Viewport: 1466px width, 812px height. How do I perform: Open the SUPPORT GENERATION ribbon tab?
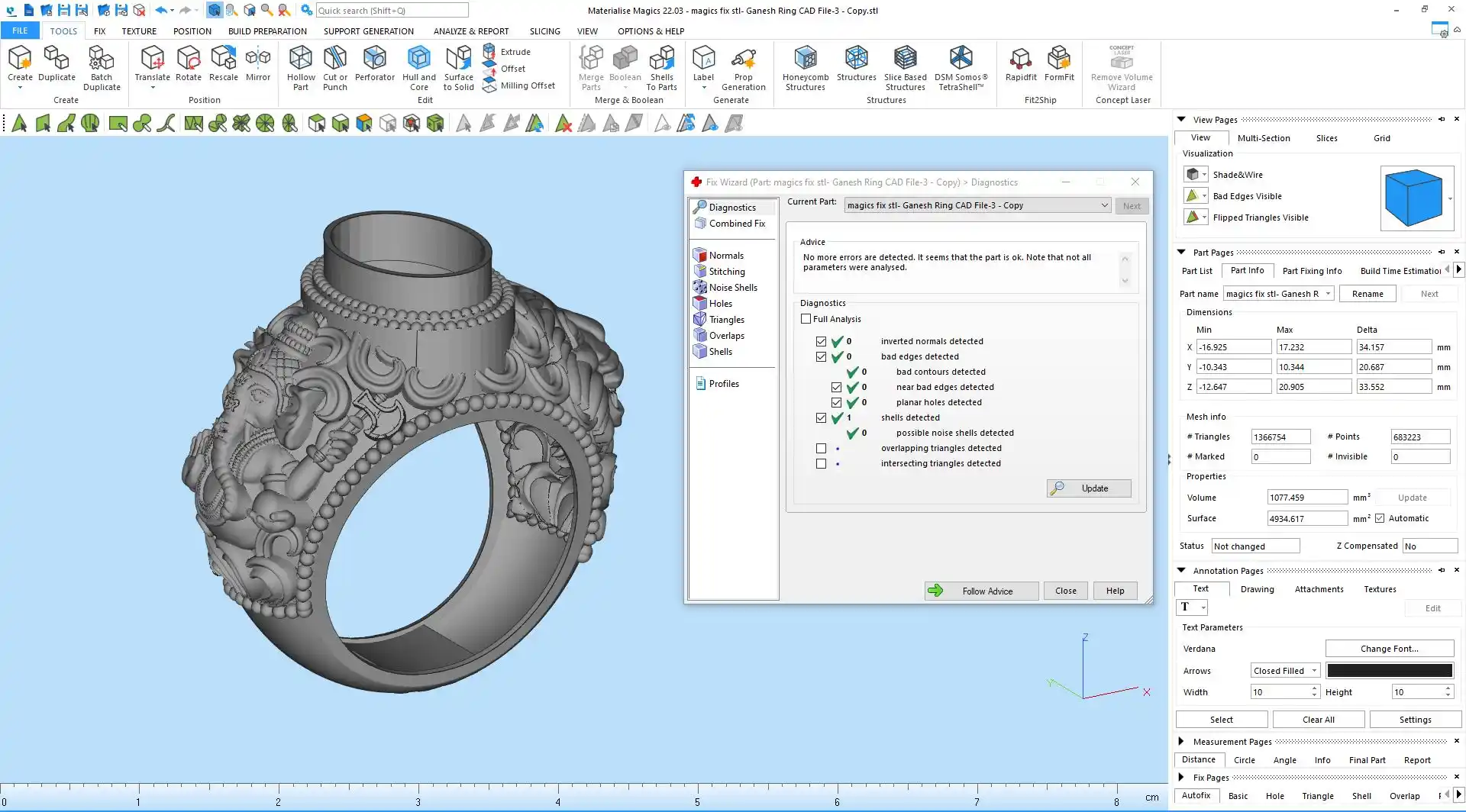(368, 31)
